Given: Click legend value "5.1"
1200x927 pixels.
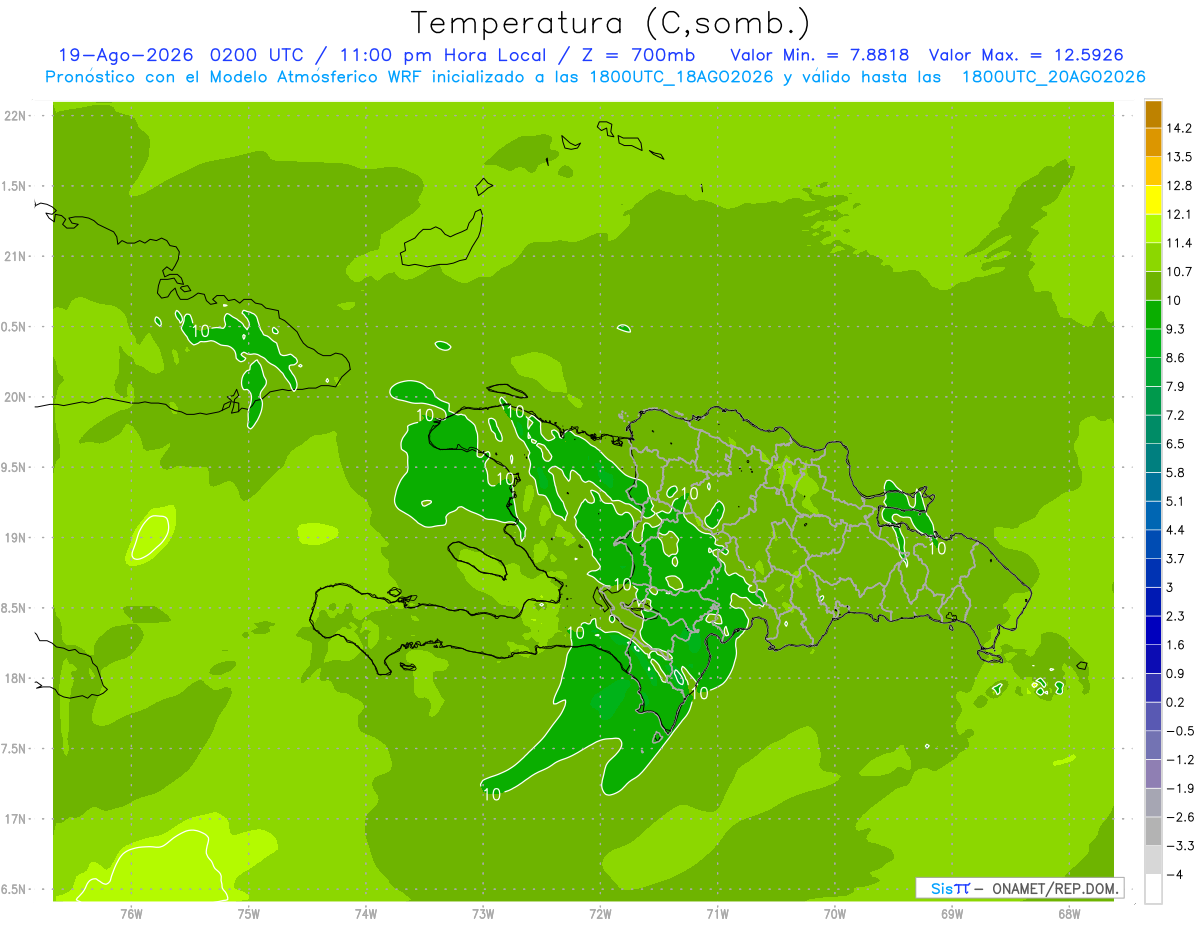Looking at the screenshot, I should (x=1175, y=501).
